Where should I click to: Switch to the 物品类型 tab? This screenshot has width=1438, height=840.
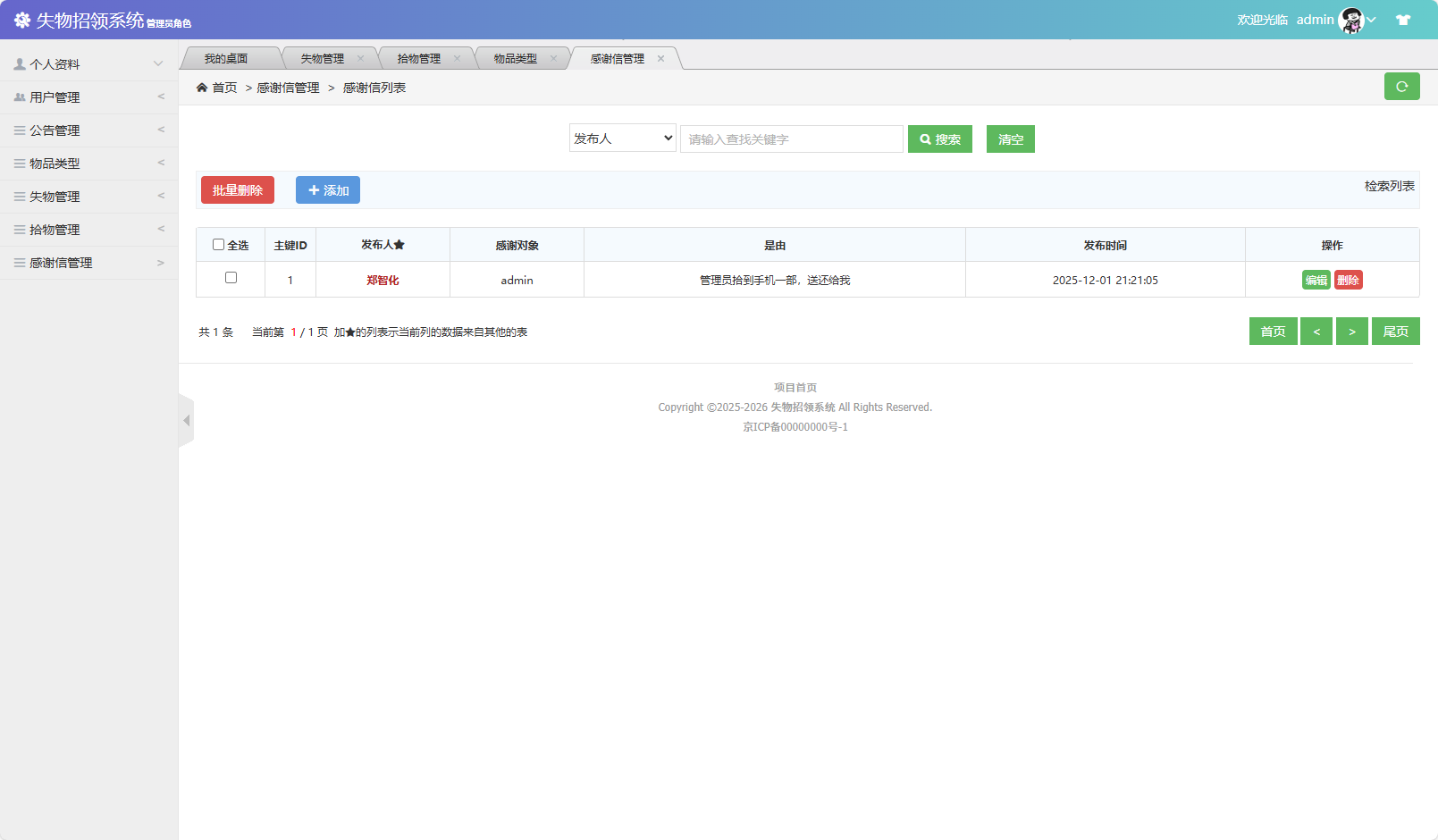pos(517,57)
